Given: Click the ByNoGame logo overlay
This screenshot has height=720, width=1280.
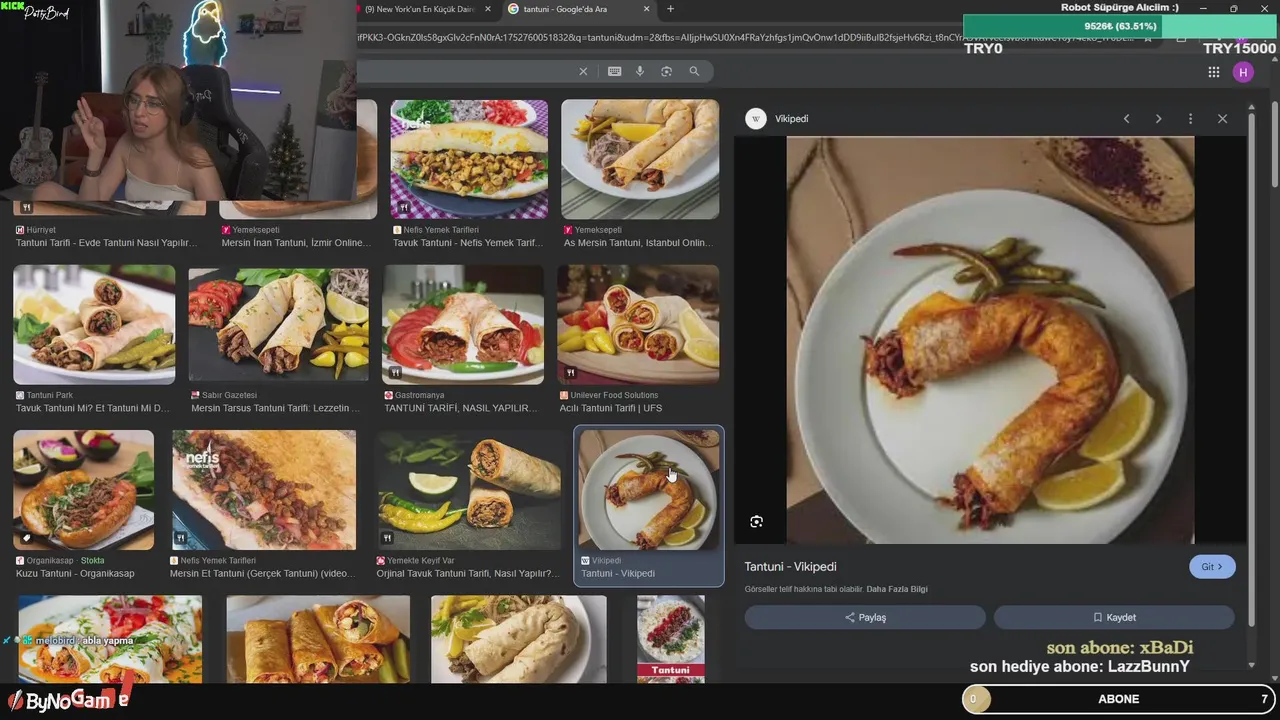Looking at the screenshot, I should [68, 701].
